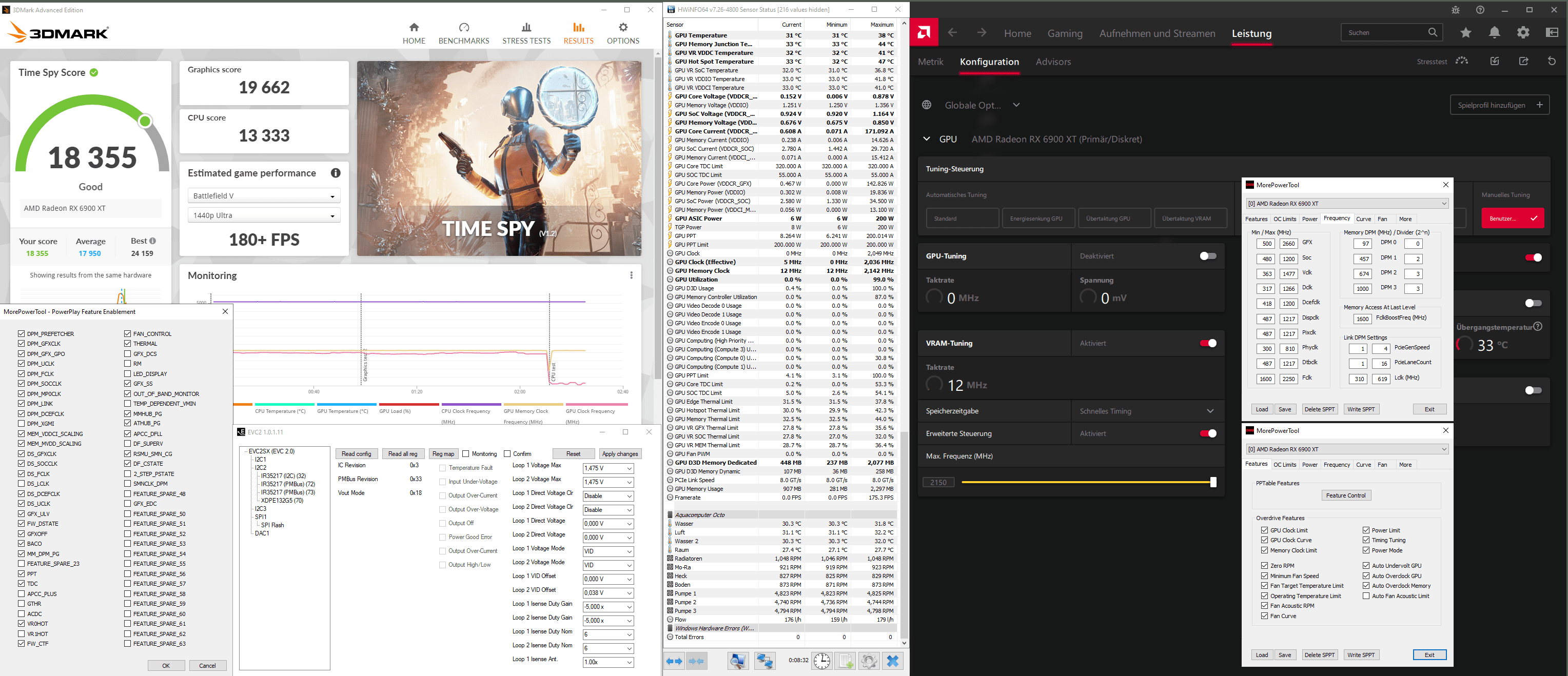Open 3DMark HOME icon
The width and height of the screenshot is (1568, 676).
pyautogui.click(x=414, y=27)
